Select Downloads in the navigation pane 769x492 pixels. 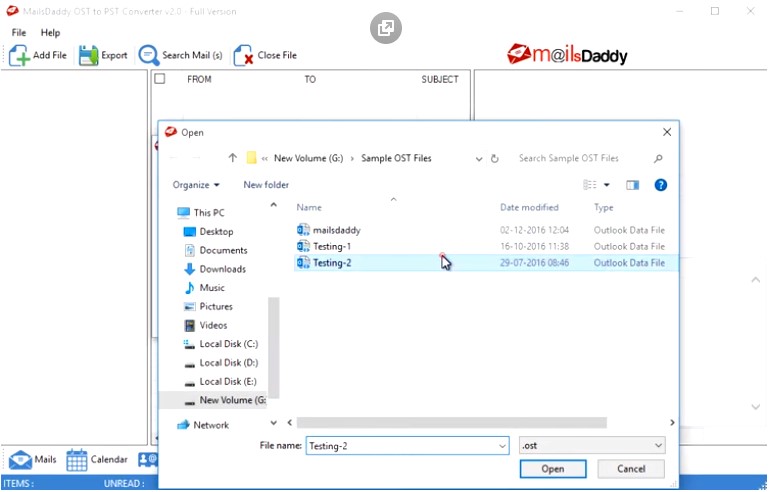click(x=223, y=269)
